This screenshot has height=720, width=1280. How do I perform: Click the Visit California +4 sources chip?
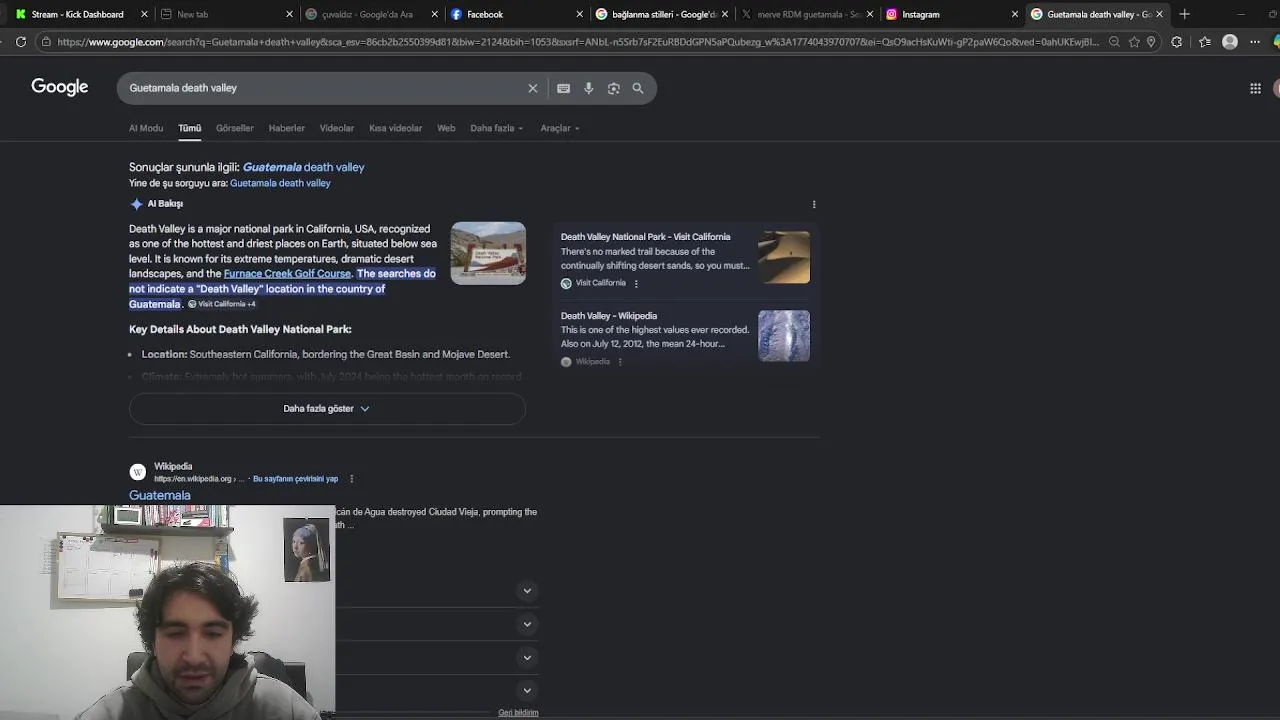(x=222, y=304)
